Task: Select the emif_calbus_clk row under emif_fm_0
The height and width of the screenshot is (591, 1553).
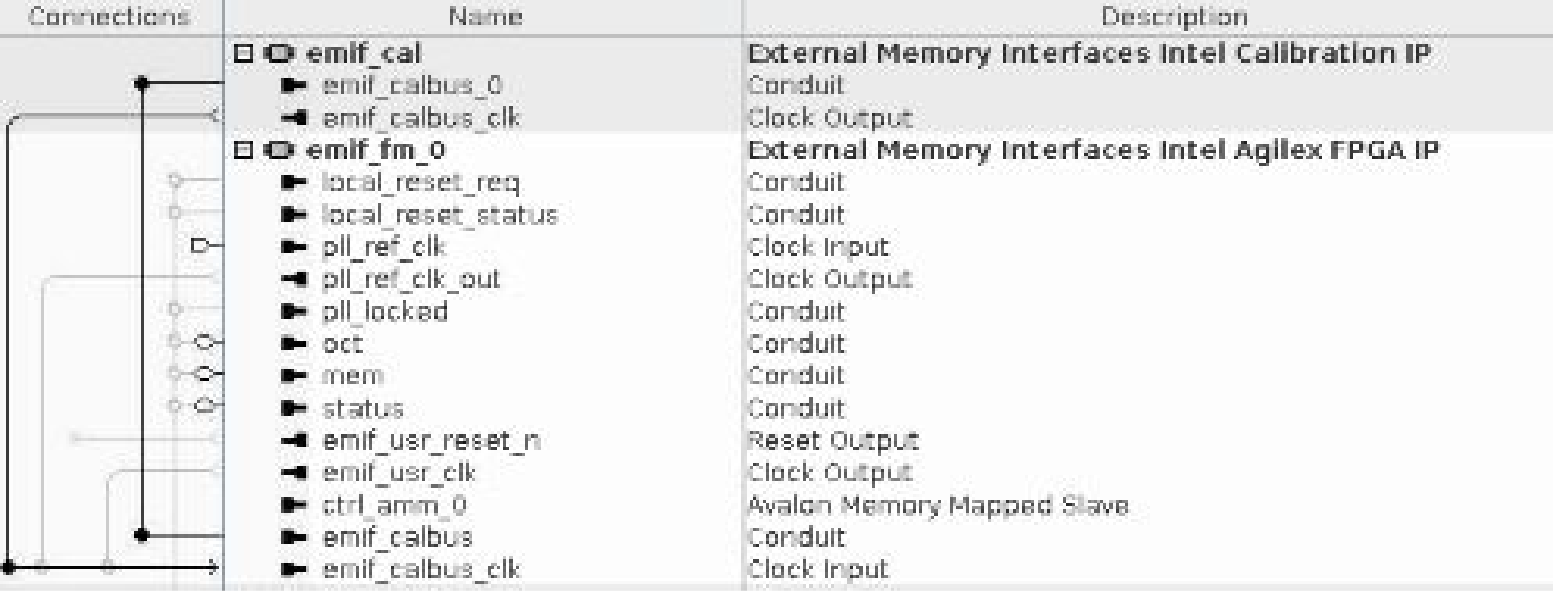Action: tap(420, 569)
